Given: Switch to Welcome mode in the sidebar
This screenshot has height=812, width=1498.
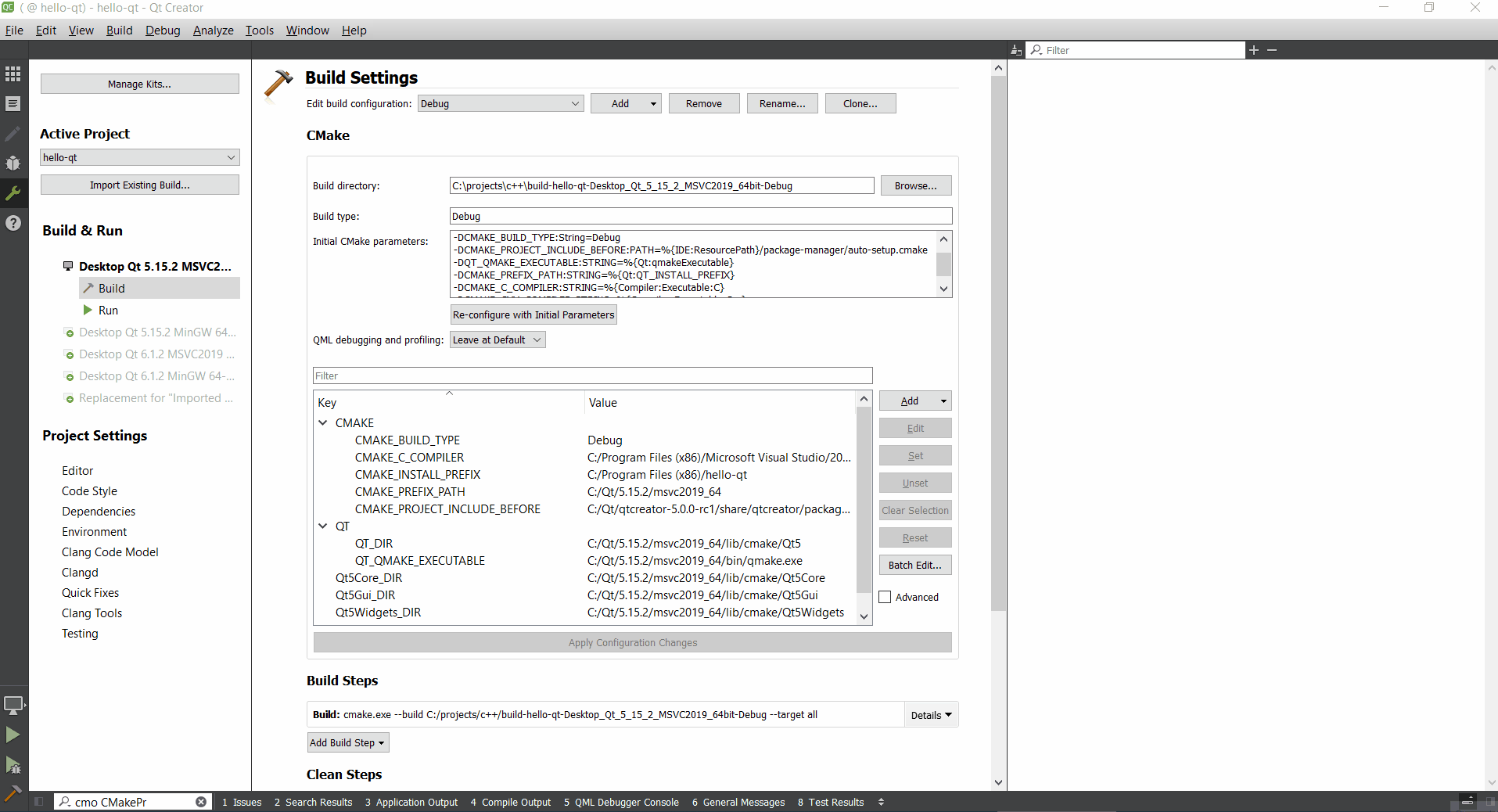Looking at the screenshot, I should [13, 74].
